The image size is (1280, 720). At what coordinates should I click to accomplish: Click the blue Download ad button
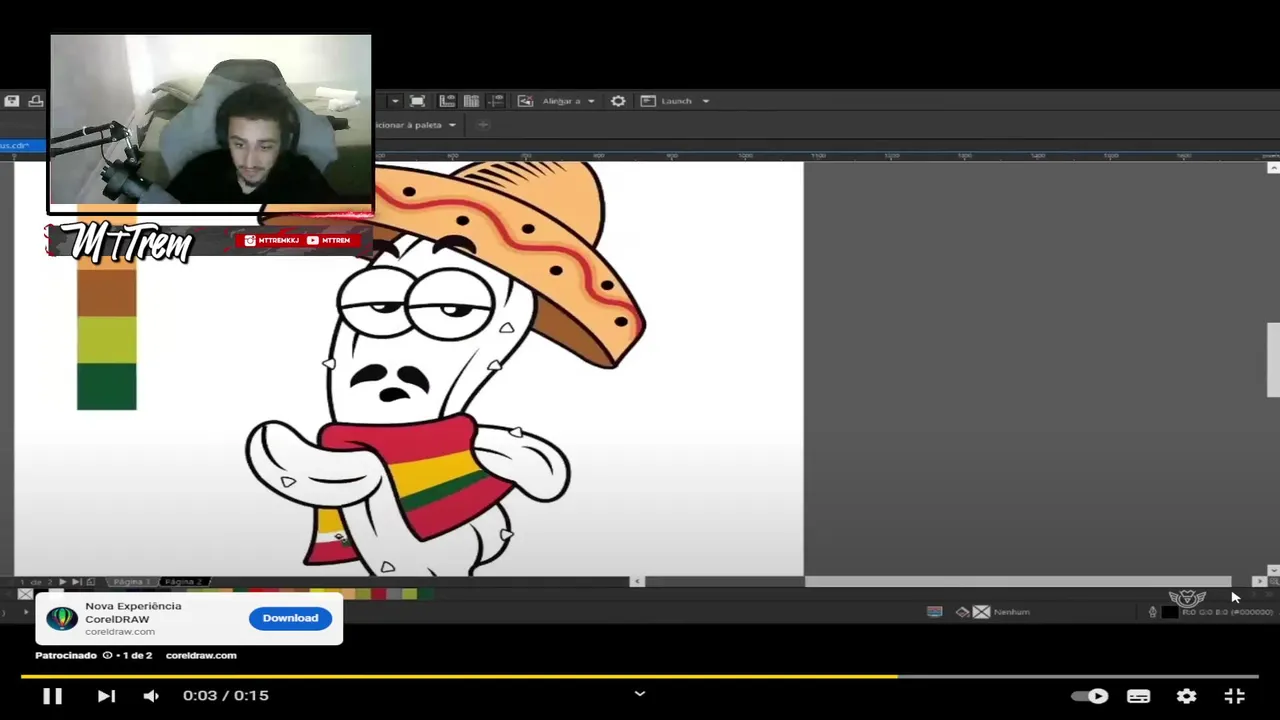[x=290, y=618]
